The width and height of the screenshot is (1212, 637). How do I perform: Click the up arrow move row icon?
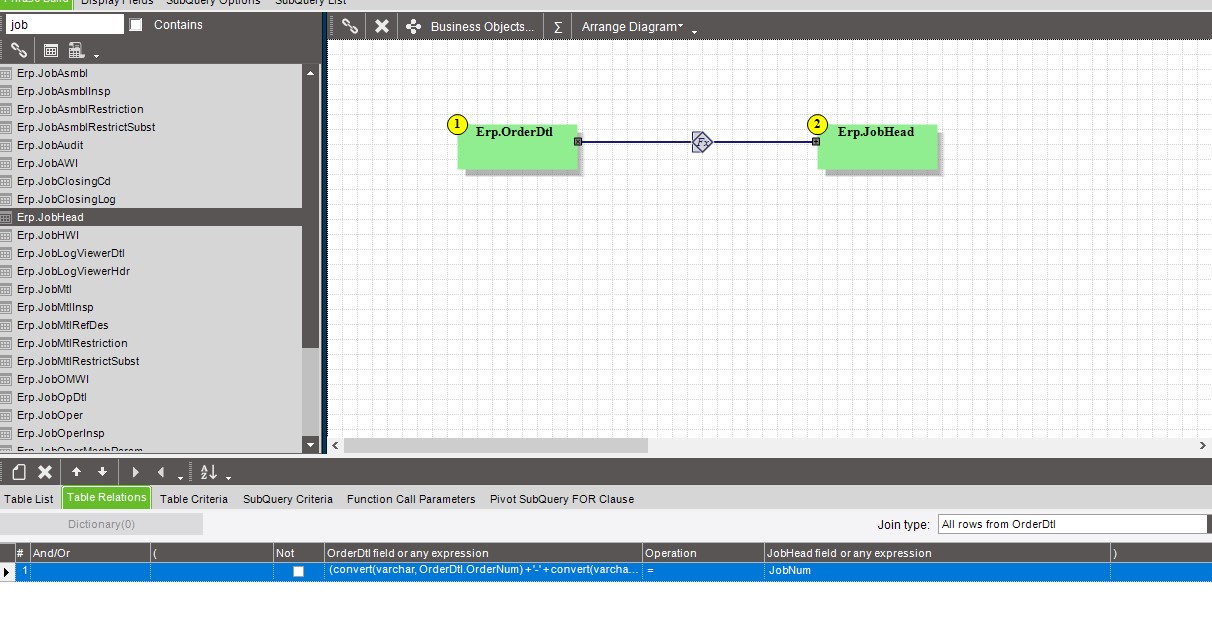(76, 472)
